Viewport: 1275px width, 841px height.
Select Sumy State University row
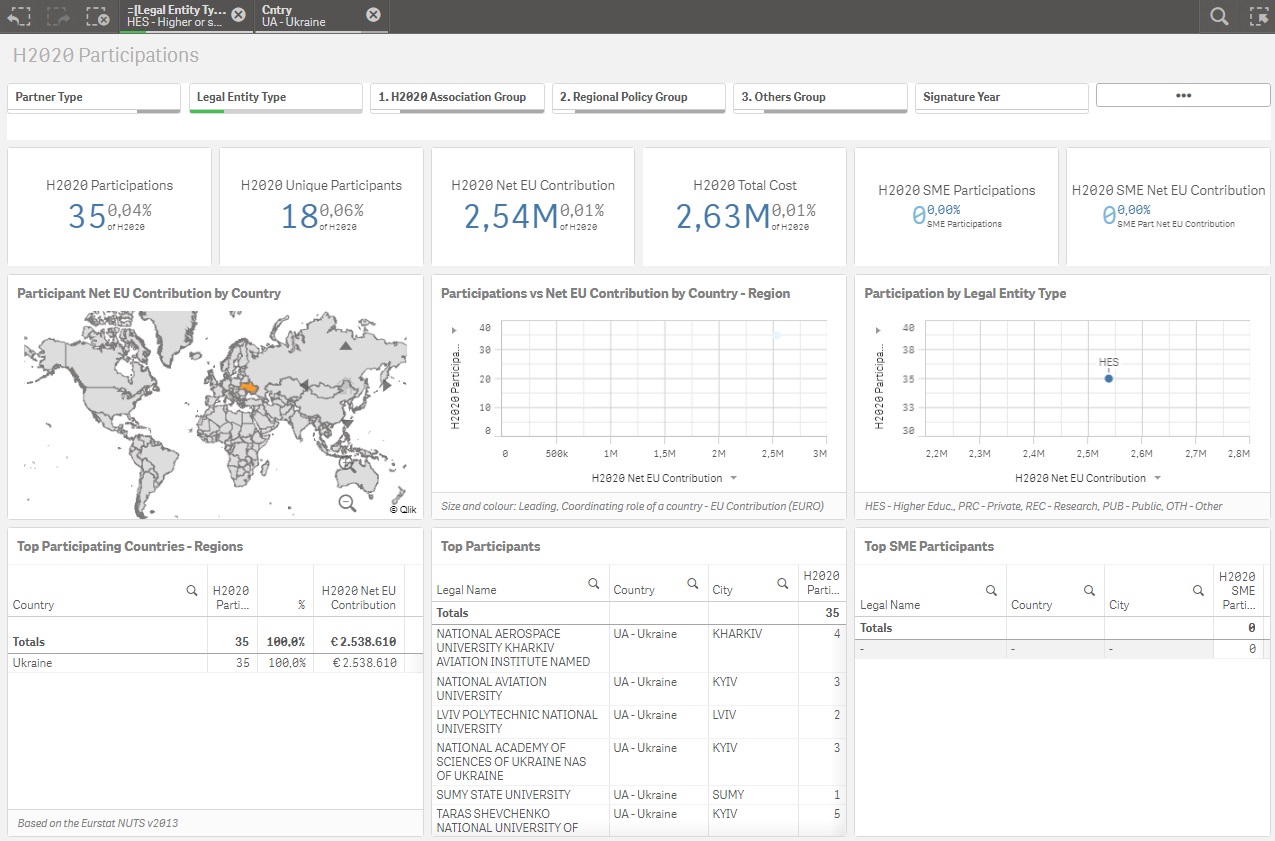(639, 795)
